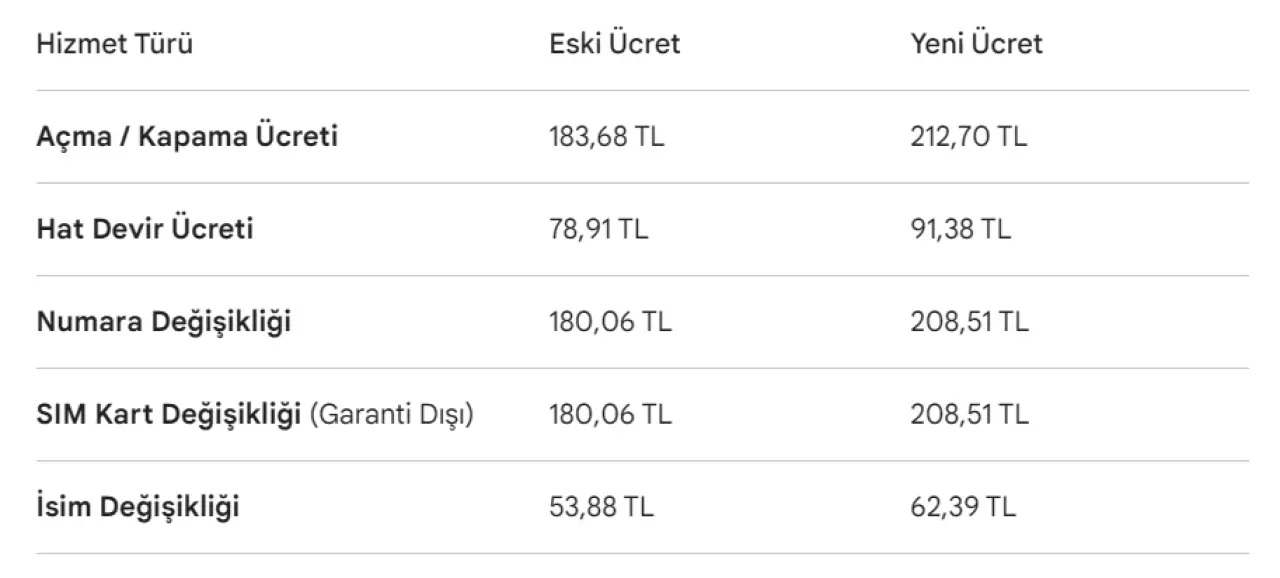Click the Hizmet Türü column header
The width and height of the screenshot is (1280, 578).
click(115, 44)
